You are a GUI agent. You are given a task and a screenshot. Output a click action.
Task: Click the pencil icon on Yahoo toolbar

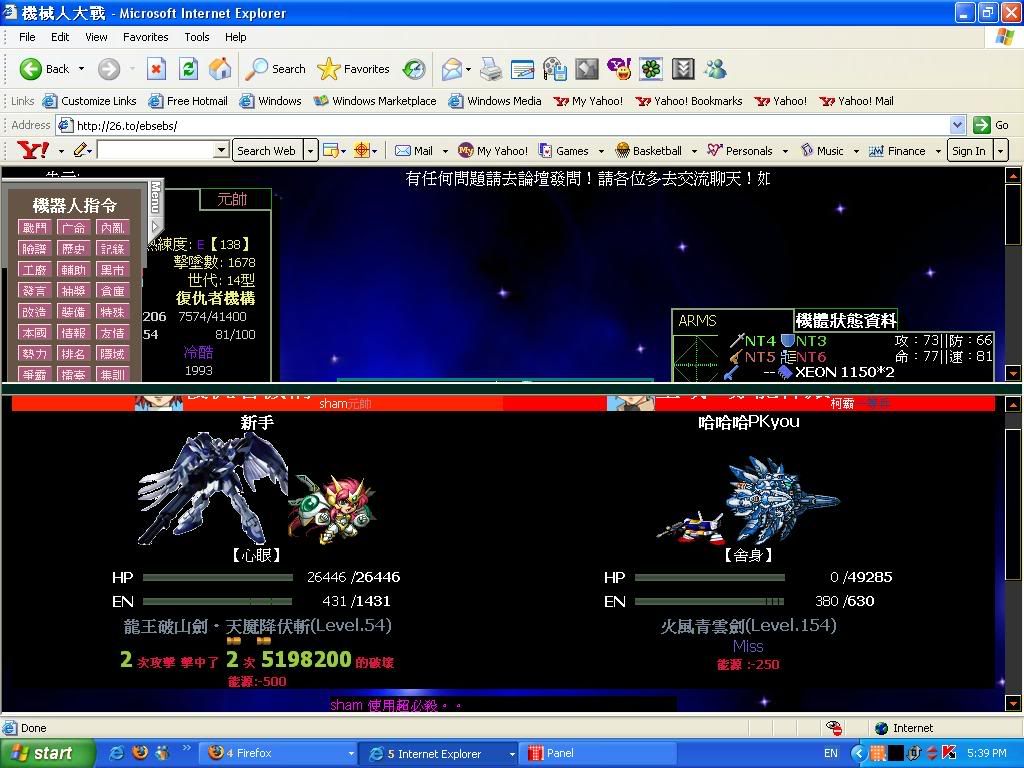(x=80, y=151)
